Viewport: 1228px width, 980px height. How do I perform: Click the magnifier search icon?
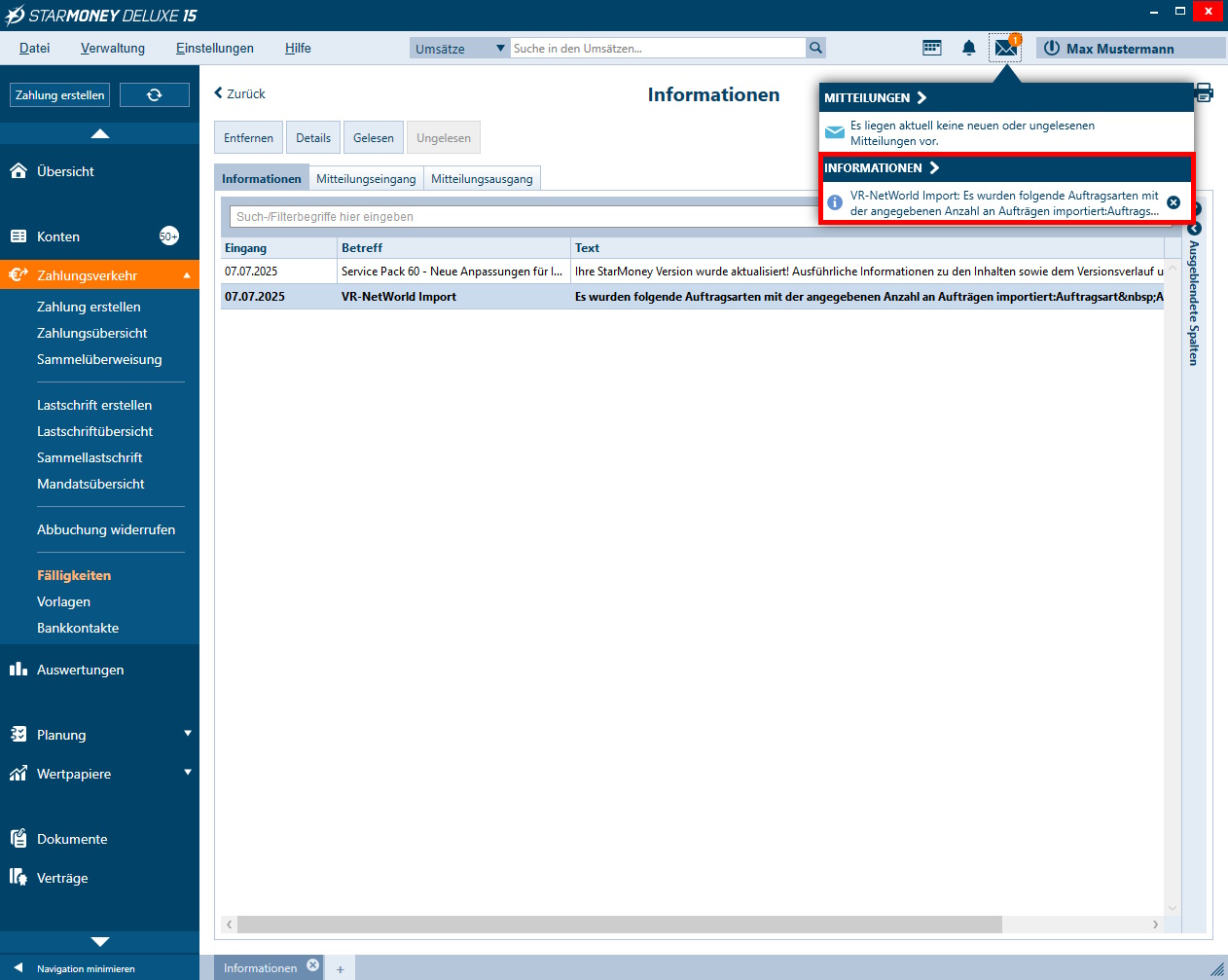816,48
